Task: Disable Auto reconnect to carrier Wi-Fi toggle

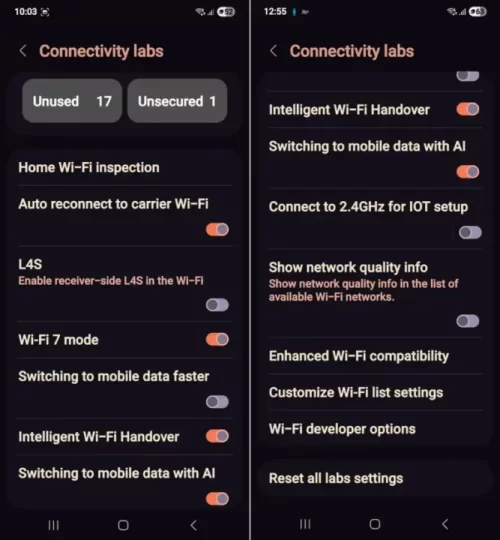Action: point(217,229)
